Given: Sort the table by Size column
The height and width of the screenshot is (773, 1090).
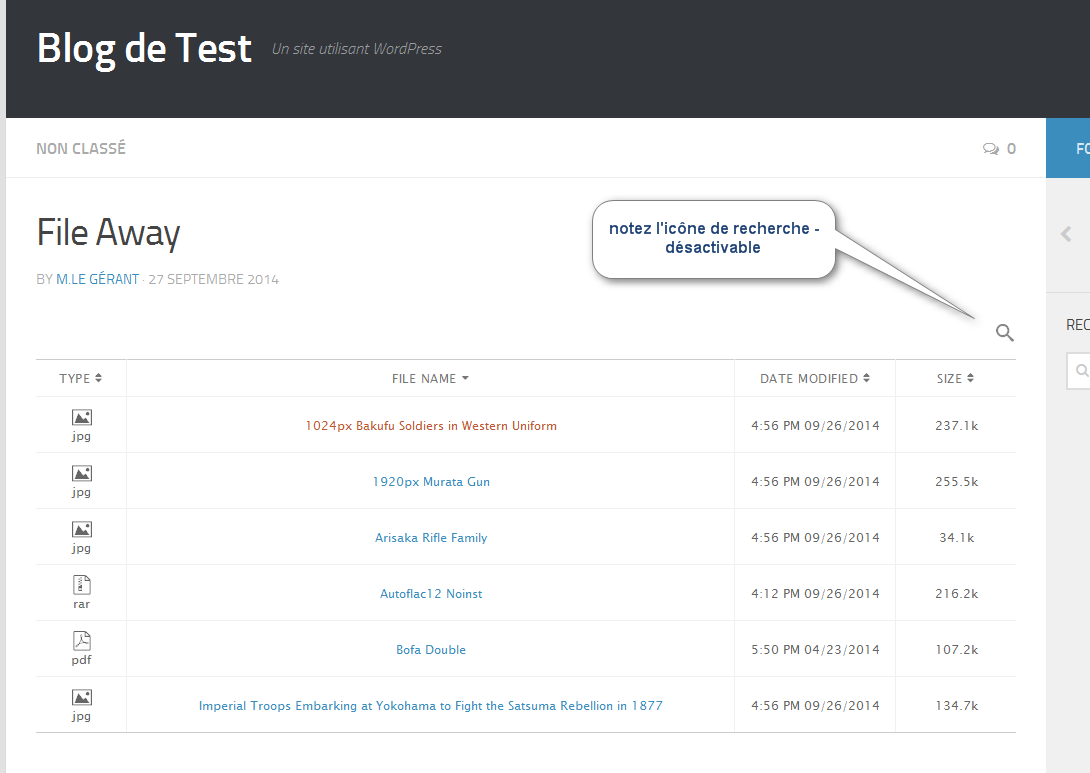Looking at the screenshot, I should (955, 378).
